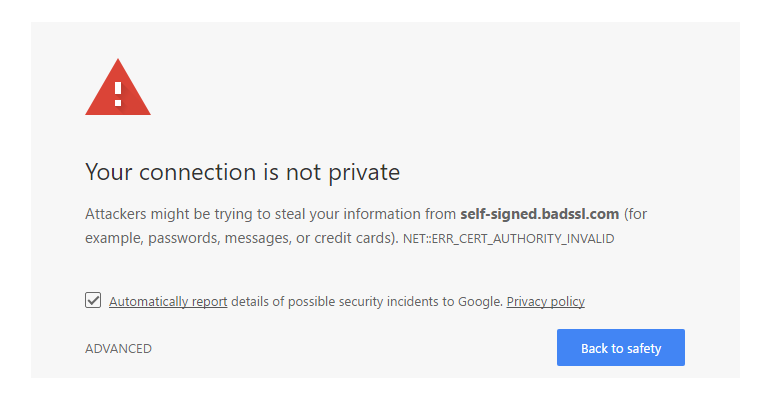Click the word Attackers starting the paragraph
The height and width of the screenshot is (411, 772).
[116, 214]
